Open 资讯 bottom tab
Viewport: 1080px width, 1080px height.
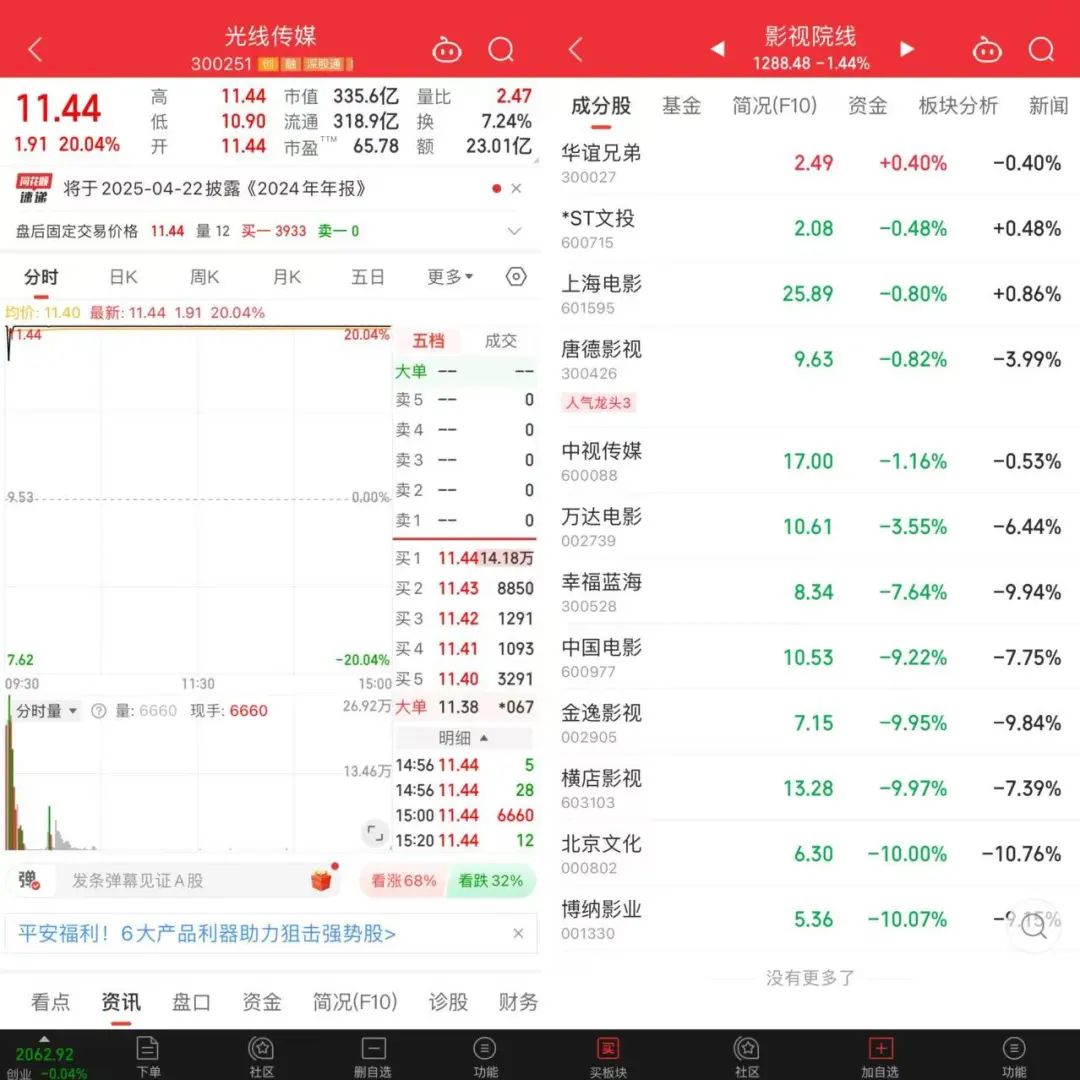coord(121,1001)
